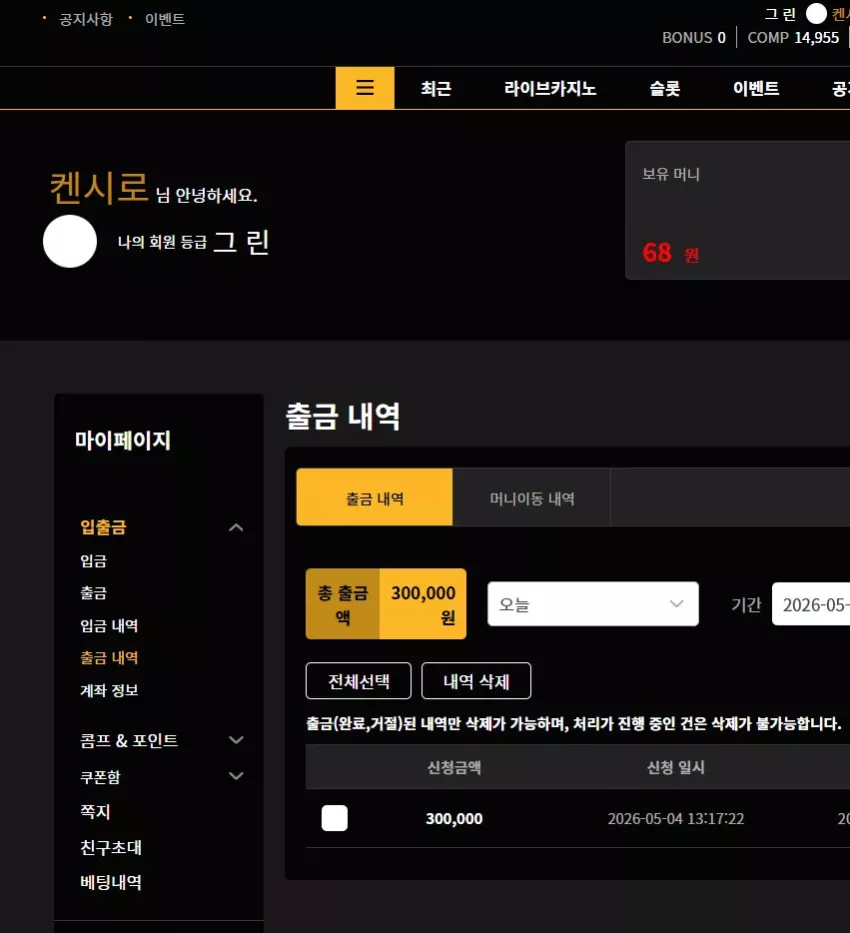Open 출금 in the sidebar
Screen dimensions: 850x933
(x=93, y=593)
